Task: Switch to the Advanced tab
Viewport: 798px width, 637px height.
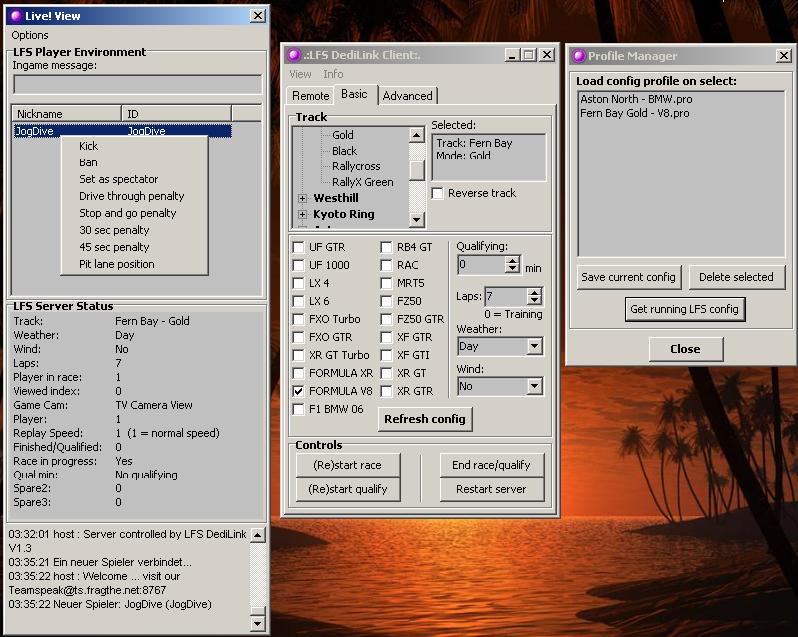Action: pyautogui.click(x=407, y=96)
